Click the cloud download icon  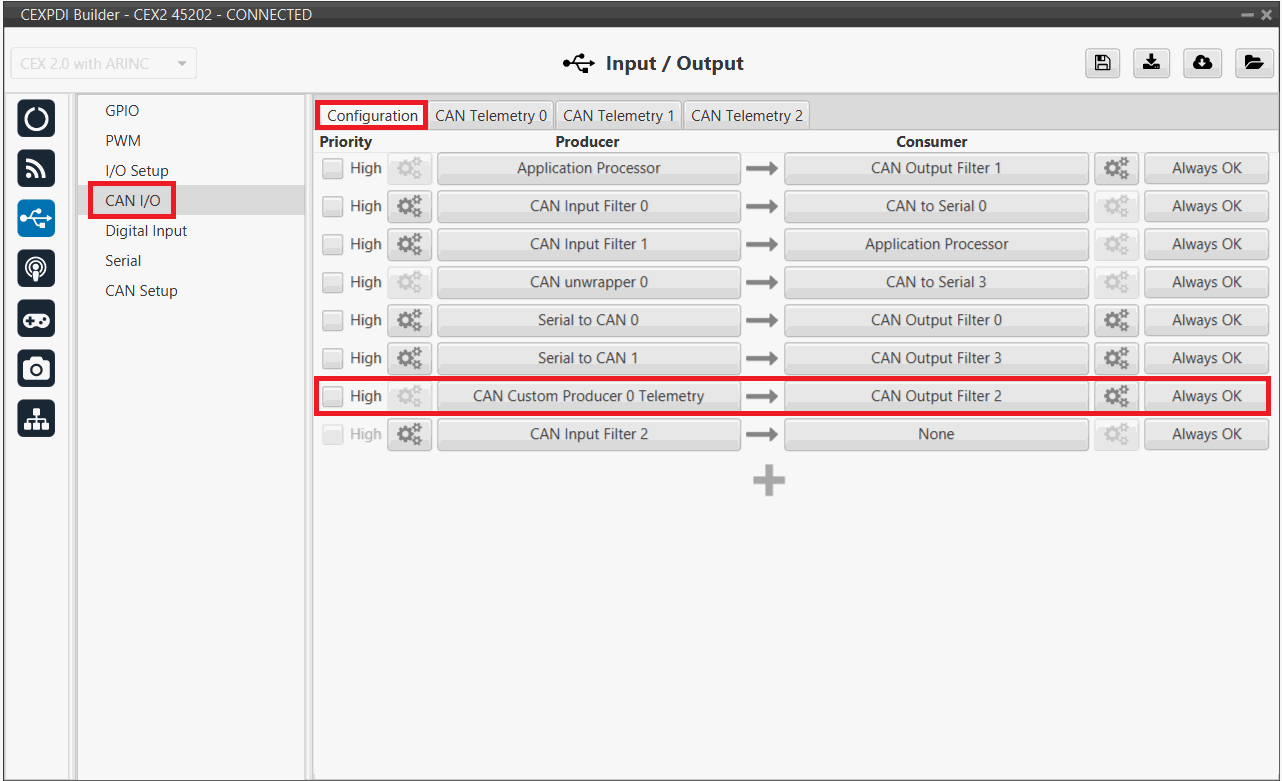1202,63
